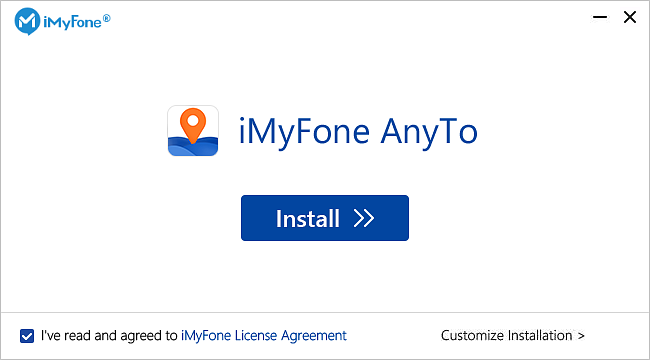Open the Customize Installation settings panel
This screenshot has width=650, height=360.
(x=513, y=335)
